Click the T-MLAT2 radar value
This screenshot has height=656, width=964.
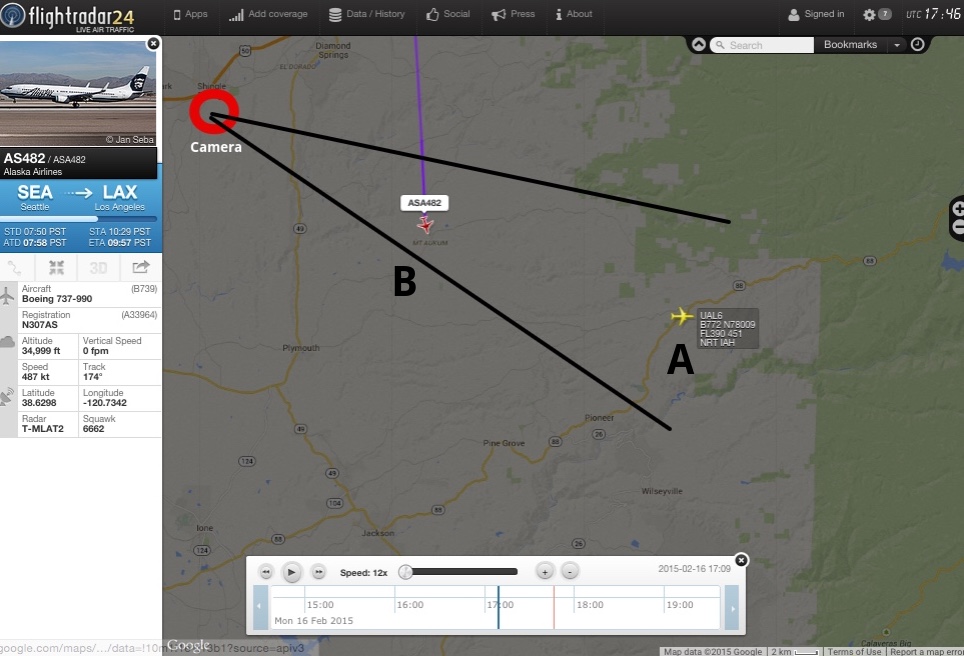43,429
